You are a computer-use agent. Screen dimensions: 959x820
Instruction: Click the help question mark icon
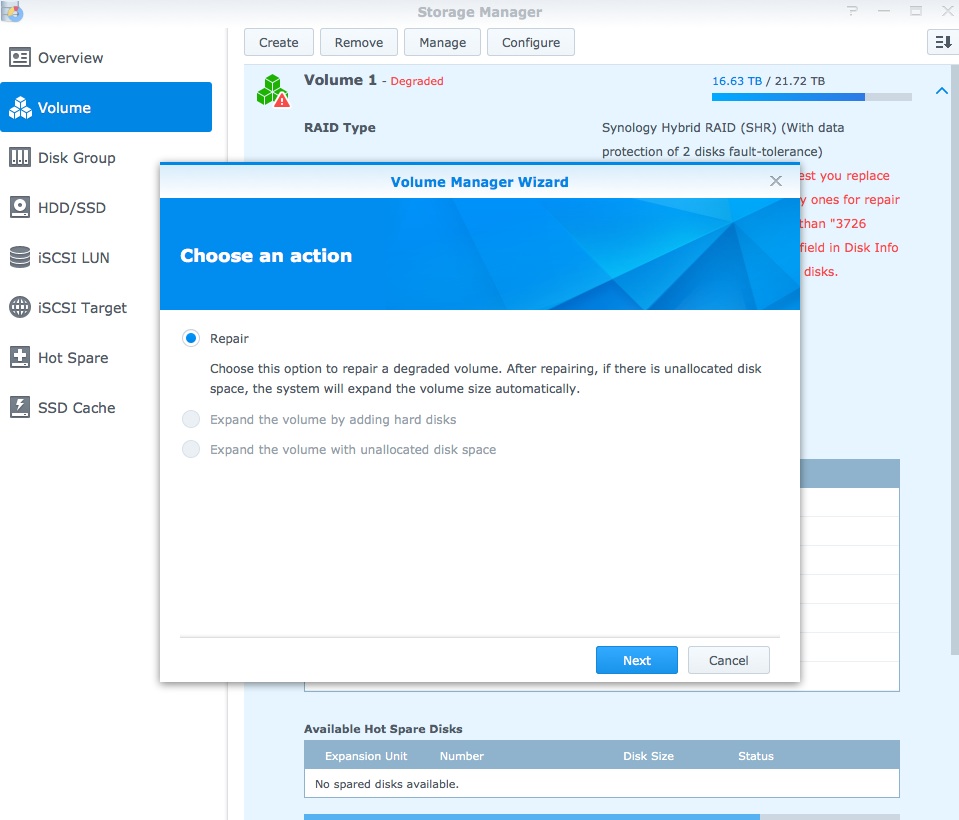tap(852, 11)
